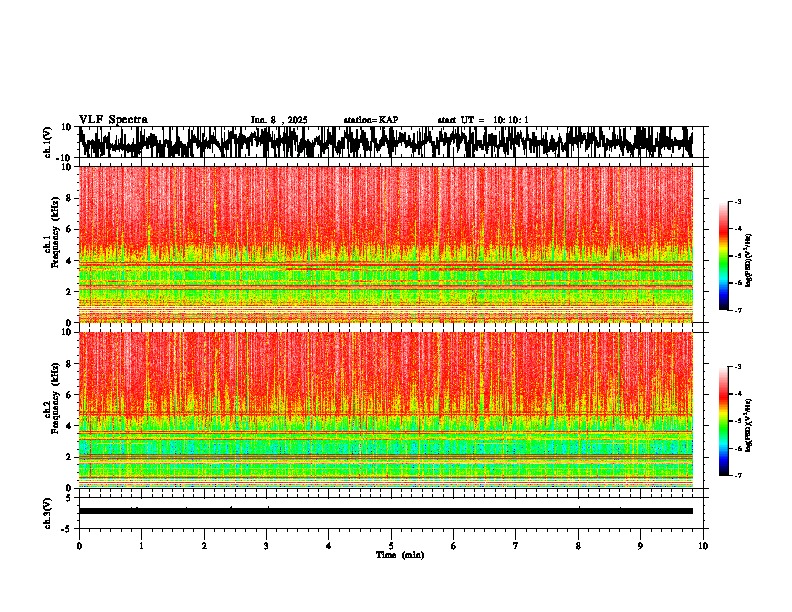The width and height of the screenshot is (792, 612).
Task: Click the "-3" label on the ch.1 colorbar
Action: tap(737, 202)
